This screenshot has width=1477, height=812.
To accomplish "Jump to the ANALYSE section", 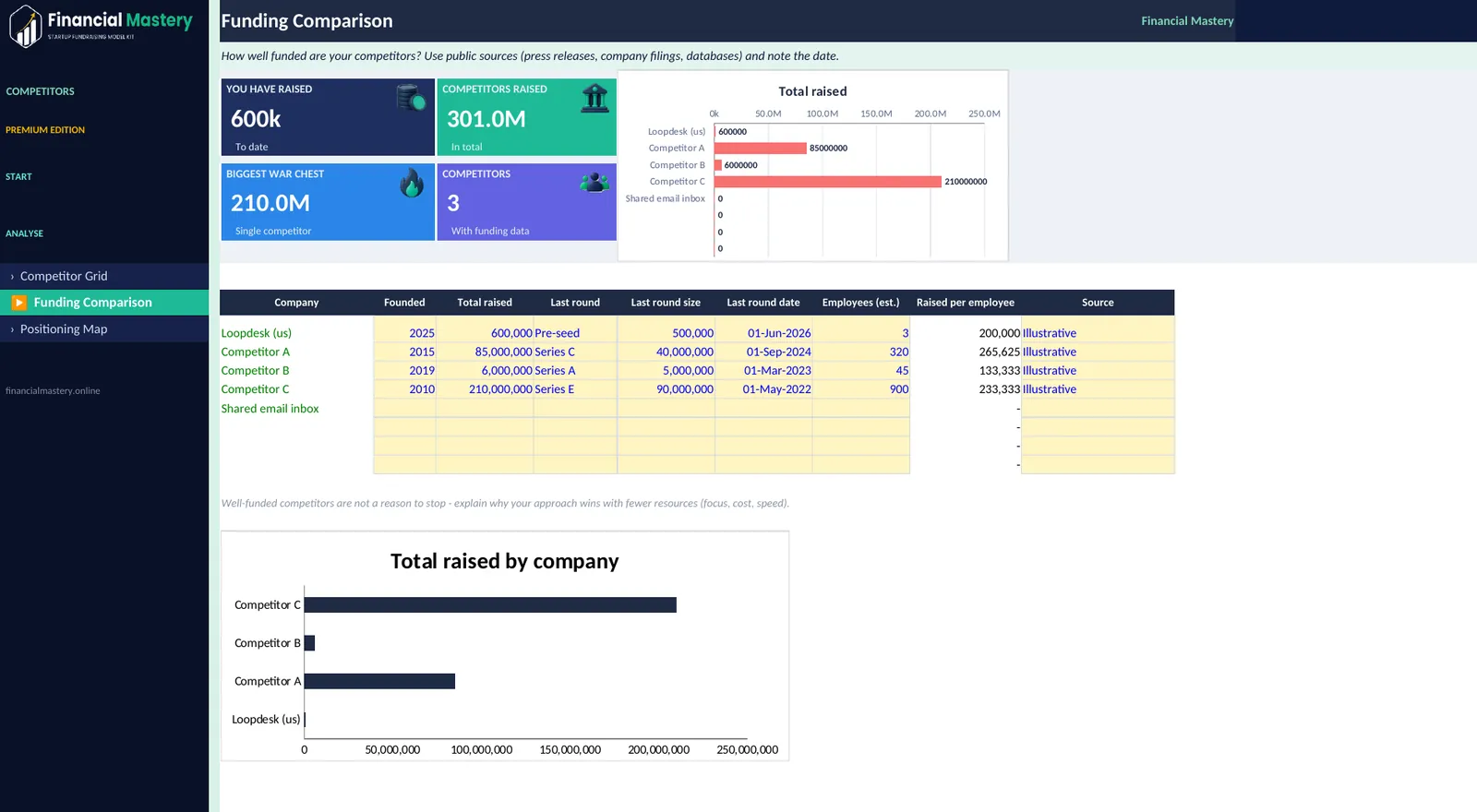I will pos(24,233).
